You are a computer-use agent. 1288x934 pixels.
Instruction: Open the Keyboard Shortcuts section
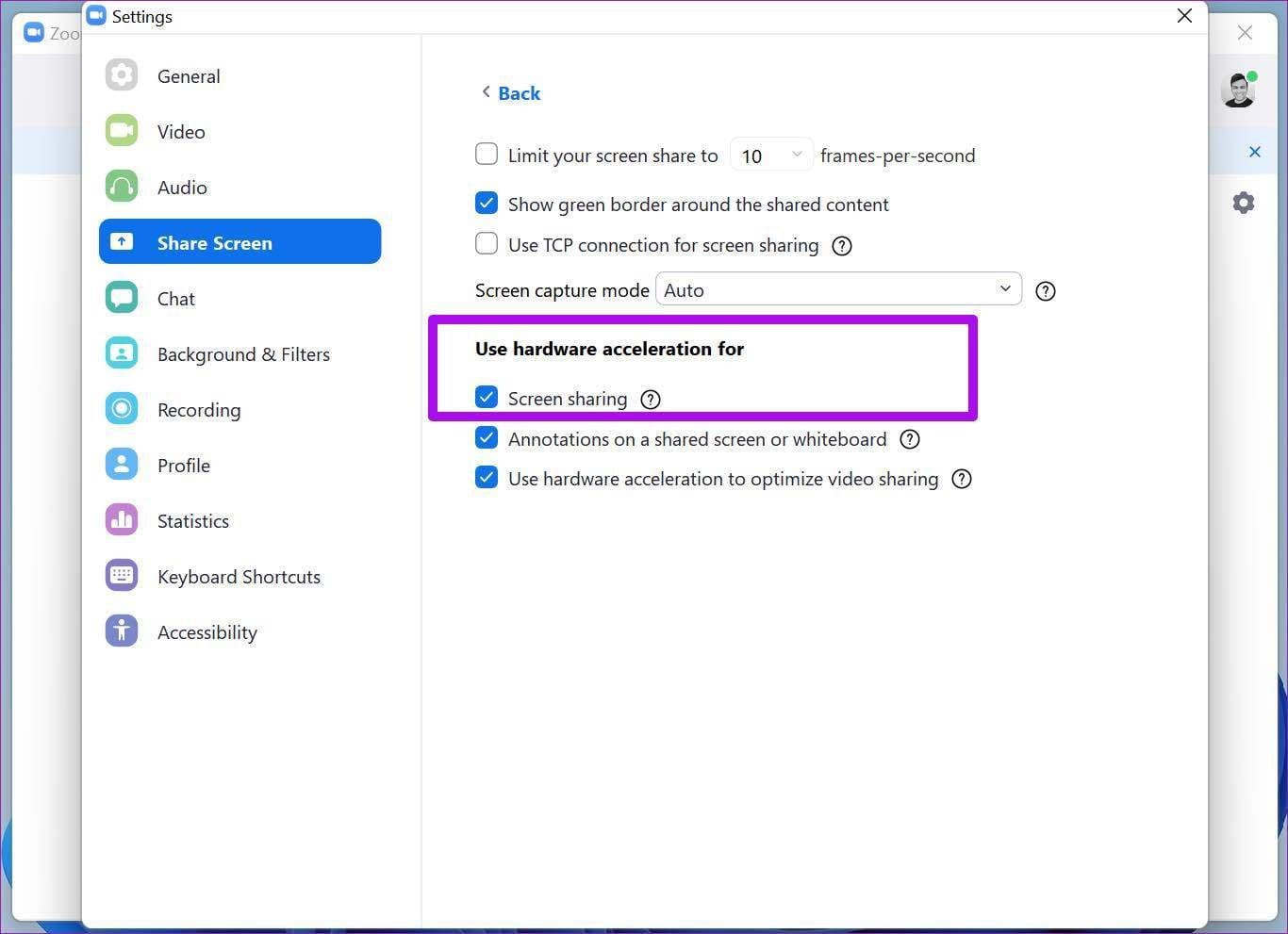pyautogui.click(x=239, y=576)
